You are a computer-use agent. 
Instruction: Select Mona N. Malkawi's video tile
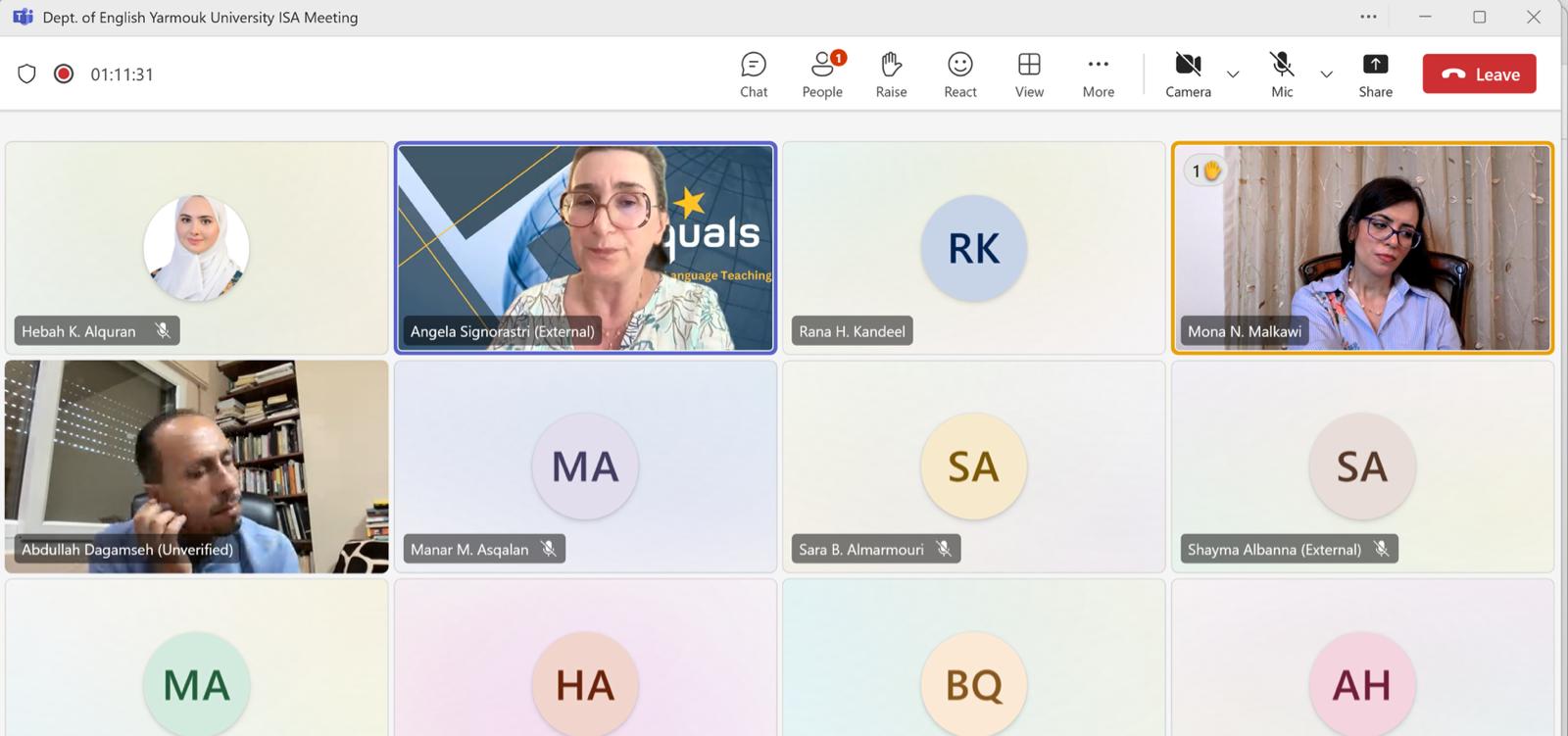pyautogui.click(x=1362, y=247)
